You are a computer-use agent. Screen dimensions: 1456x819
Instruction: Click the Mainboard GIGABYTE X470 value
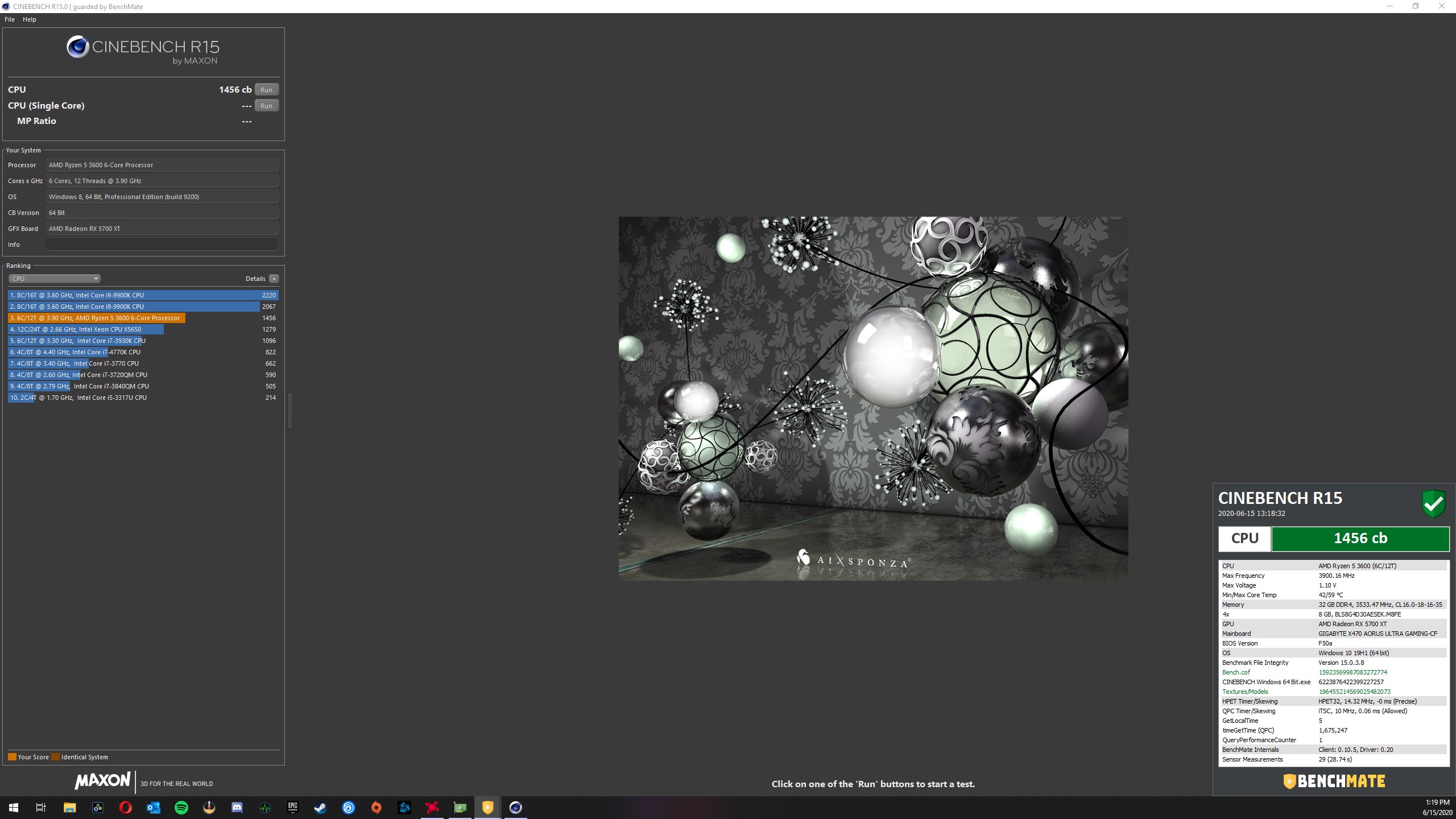(x=1378, y=634)
